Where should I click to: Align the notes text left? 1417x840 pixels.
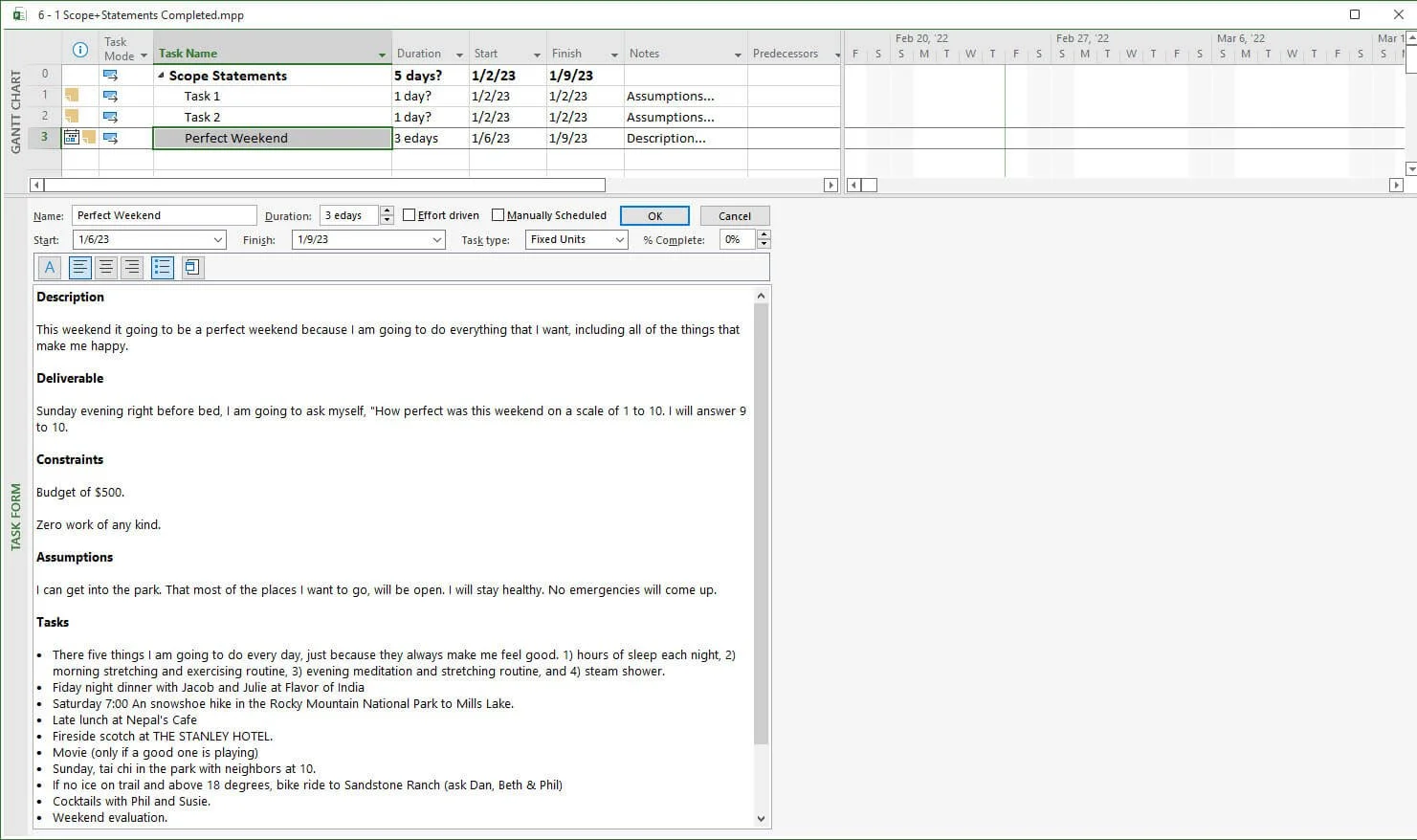79,267
